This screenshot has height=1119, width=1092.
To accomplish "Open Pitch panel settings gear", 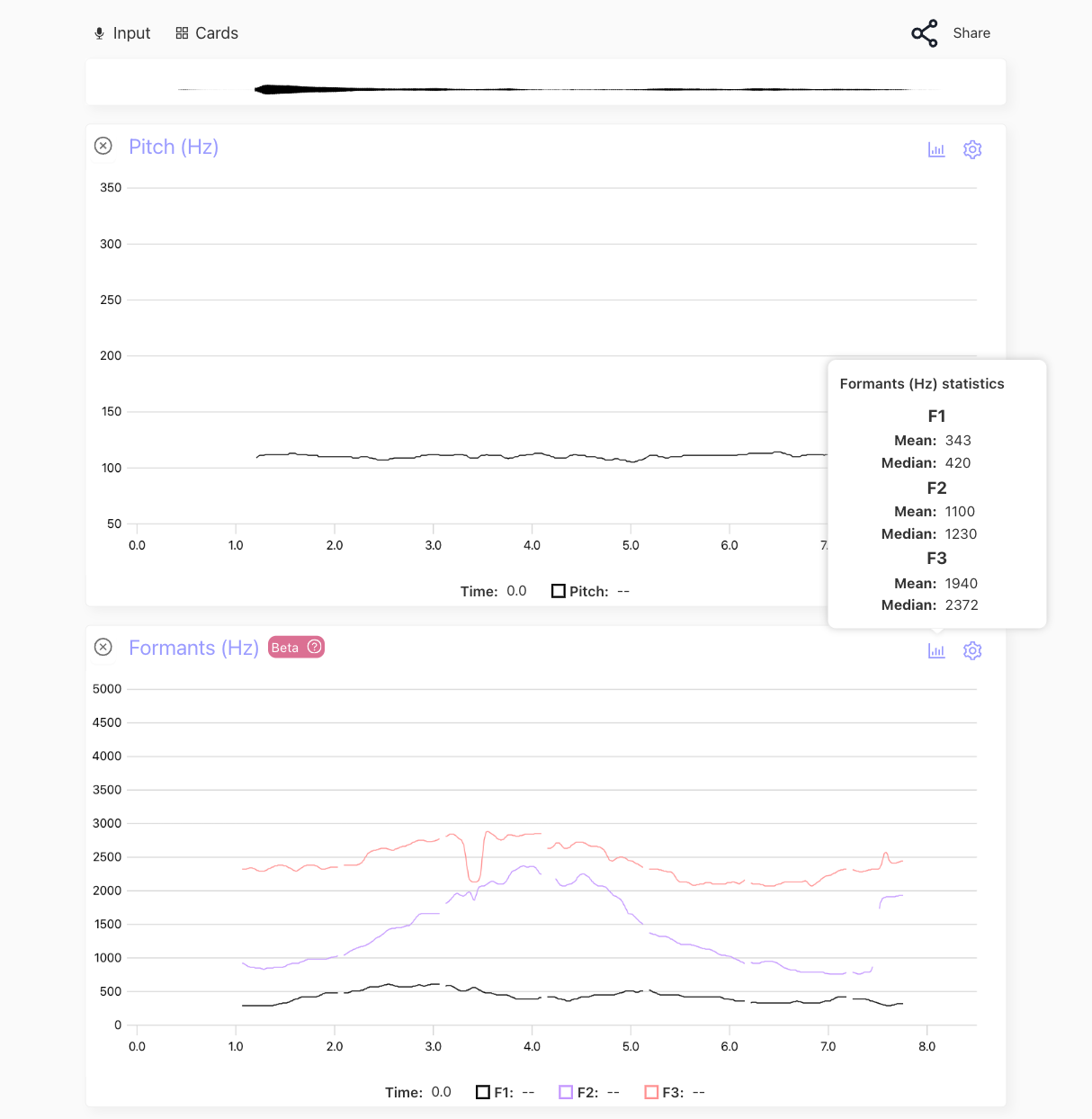I will click(972, 149).
